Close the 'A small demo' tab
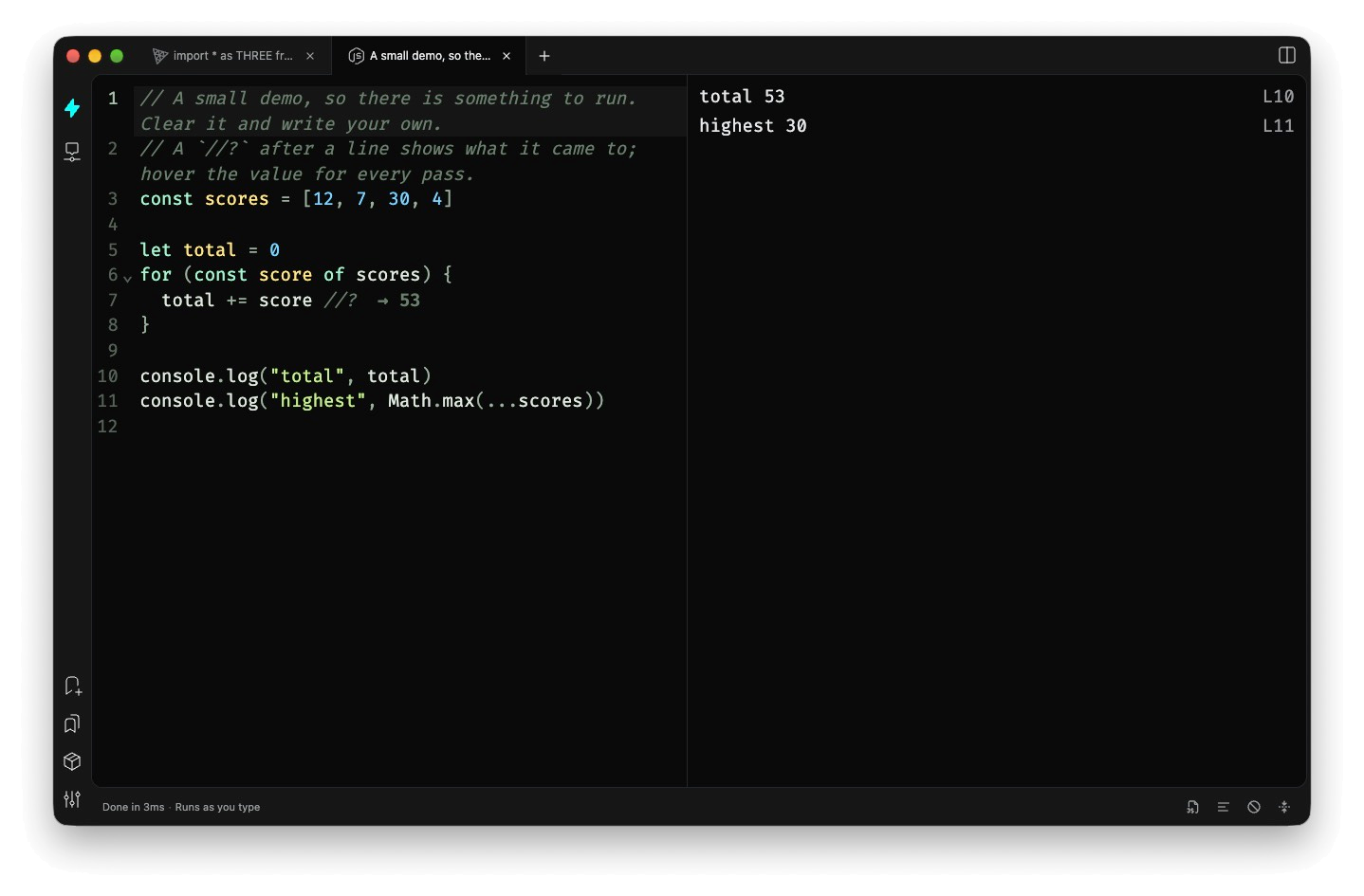 [507, 56]
